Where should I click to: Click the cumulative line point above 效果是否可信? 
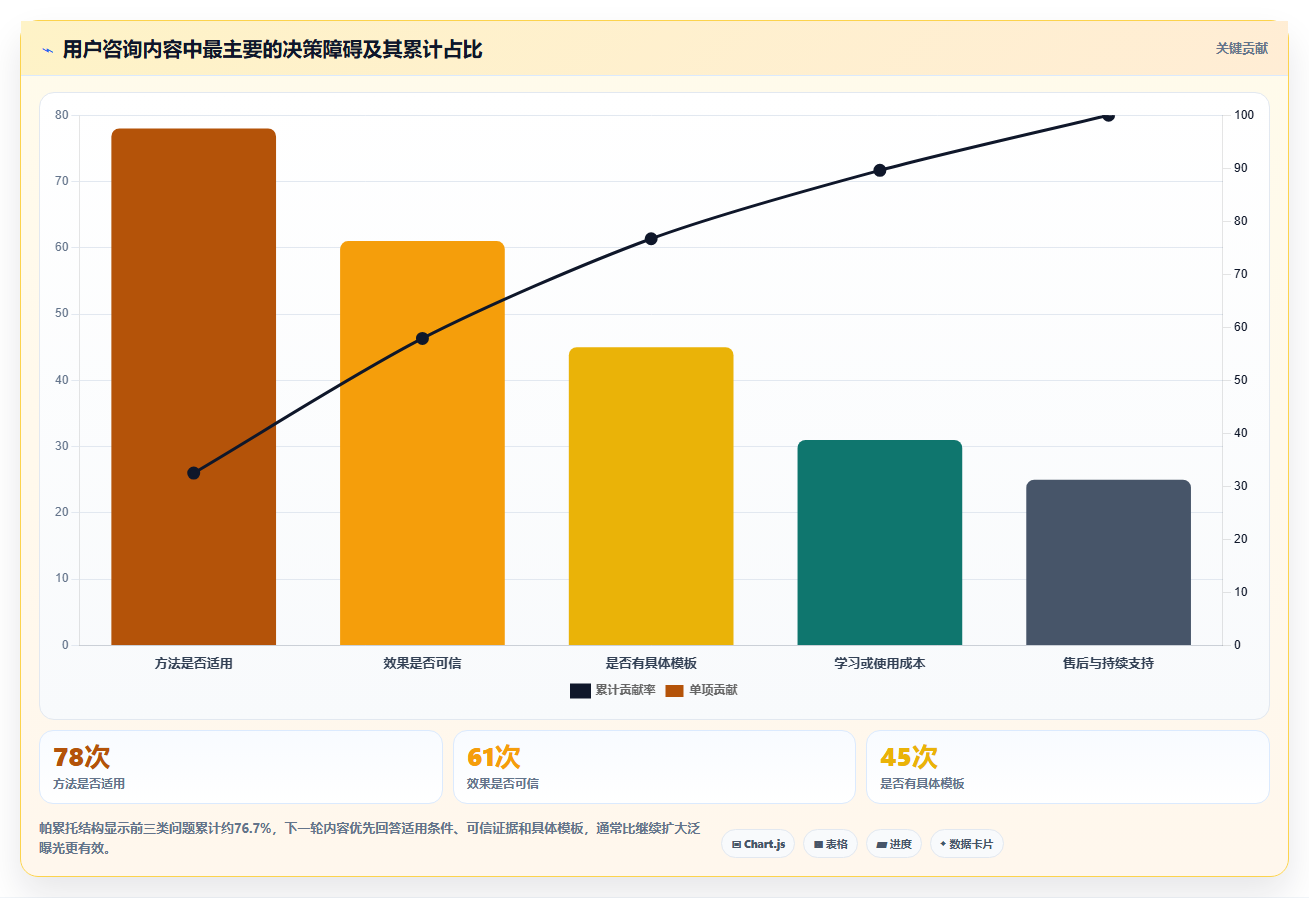[422, 338]
